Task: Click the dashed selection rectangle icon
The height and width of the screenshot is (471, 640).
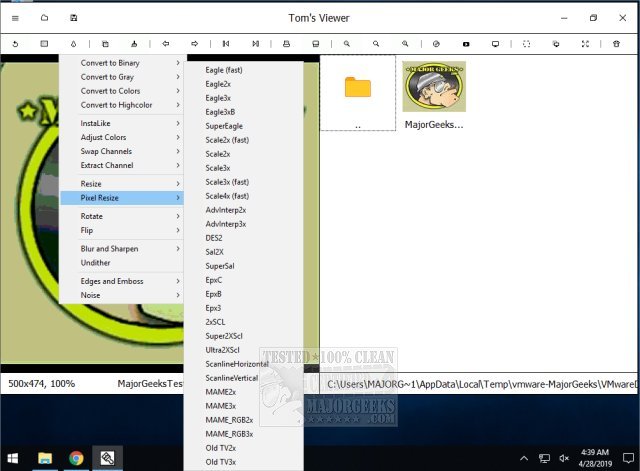Action: [x=527, y=44]
